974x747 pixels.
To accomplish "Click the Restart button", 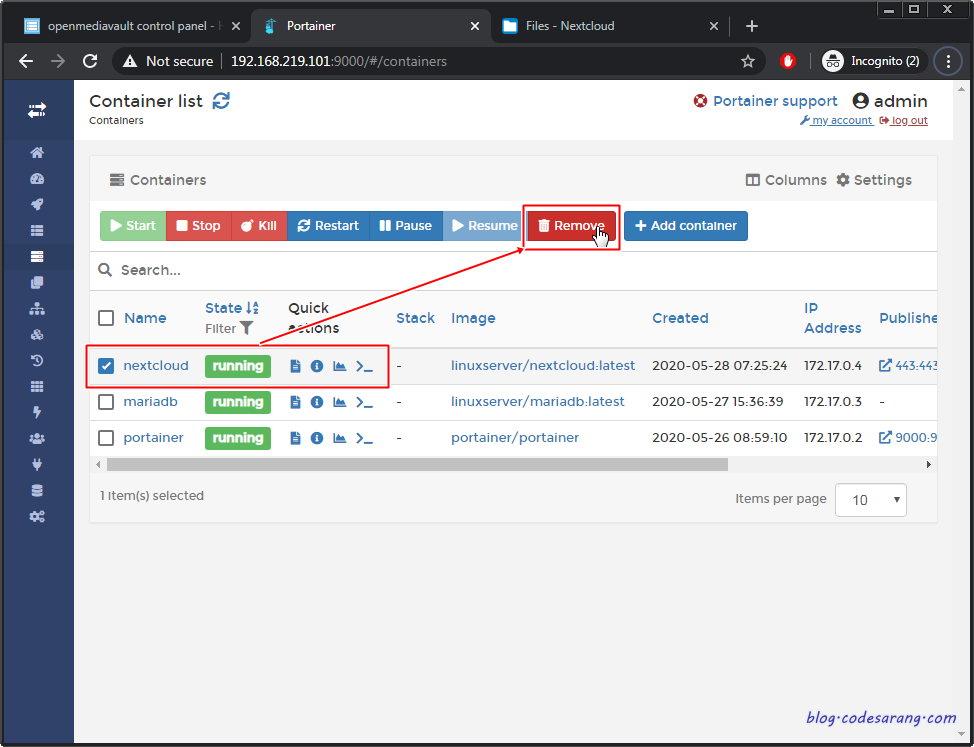I will click(x=328, y=226).
